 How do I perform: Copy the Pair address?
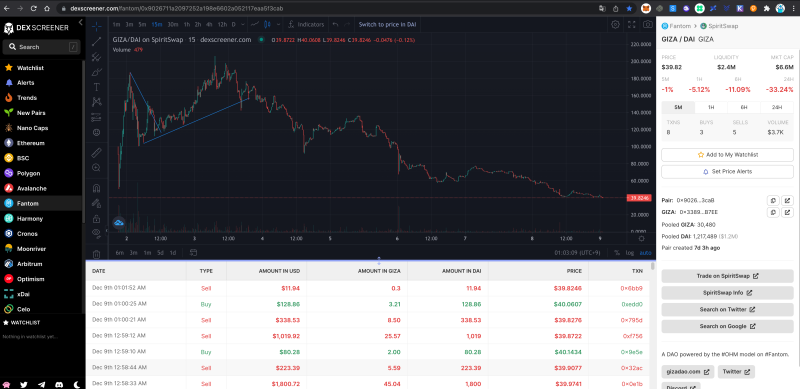tap(773, 201)
